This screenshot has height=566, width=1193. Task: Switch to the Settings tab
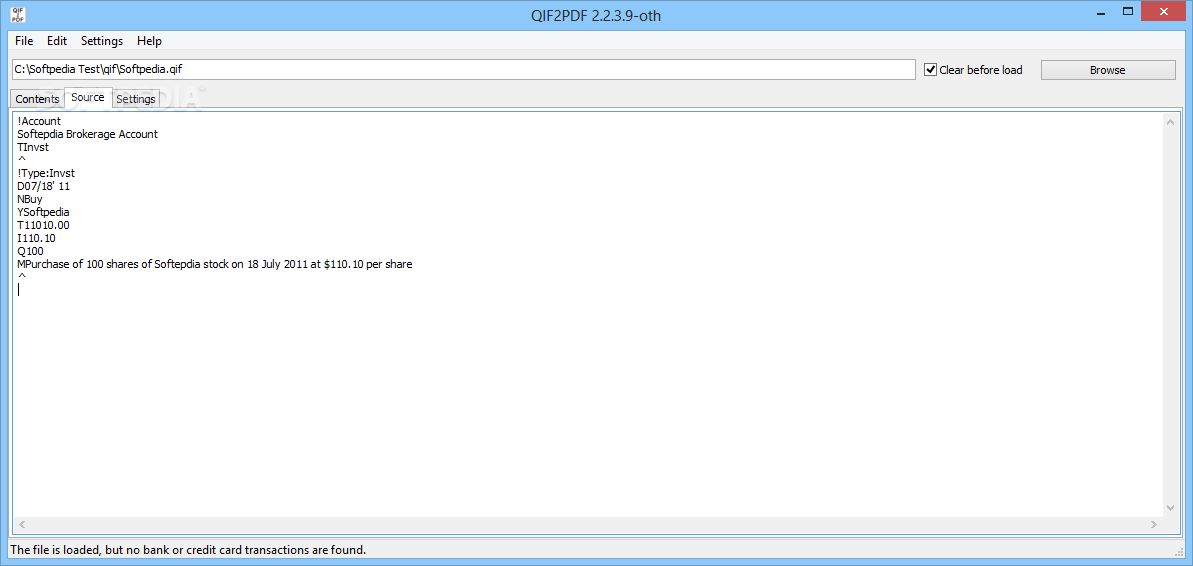pyautogui.click(x=135, y=99)
